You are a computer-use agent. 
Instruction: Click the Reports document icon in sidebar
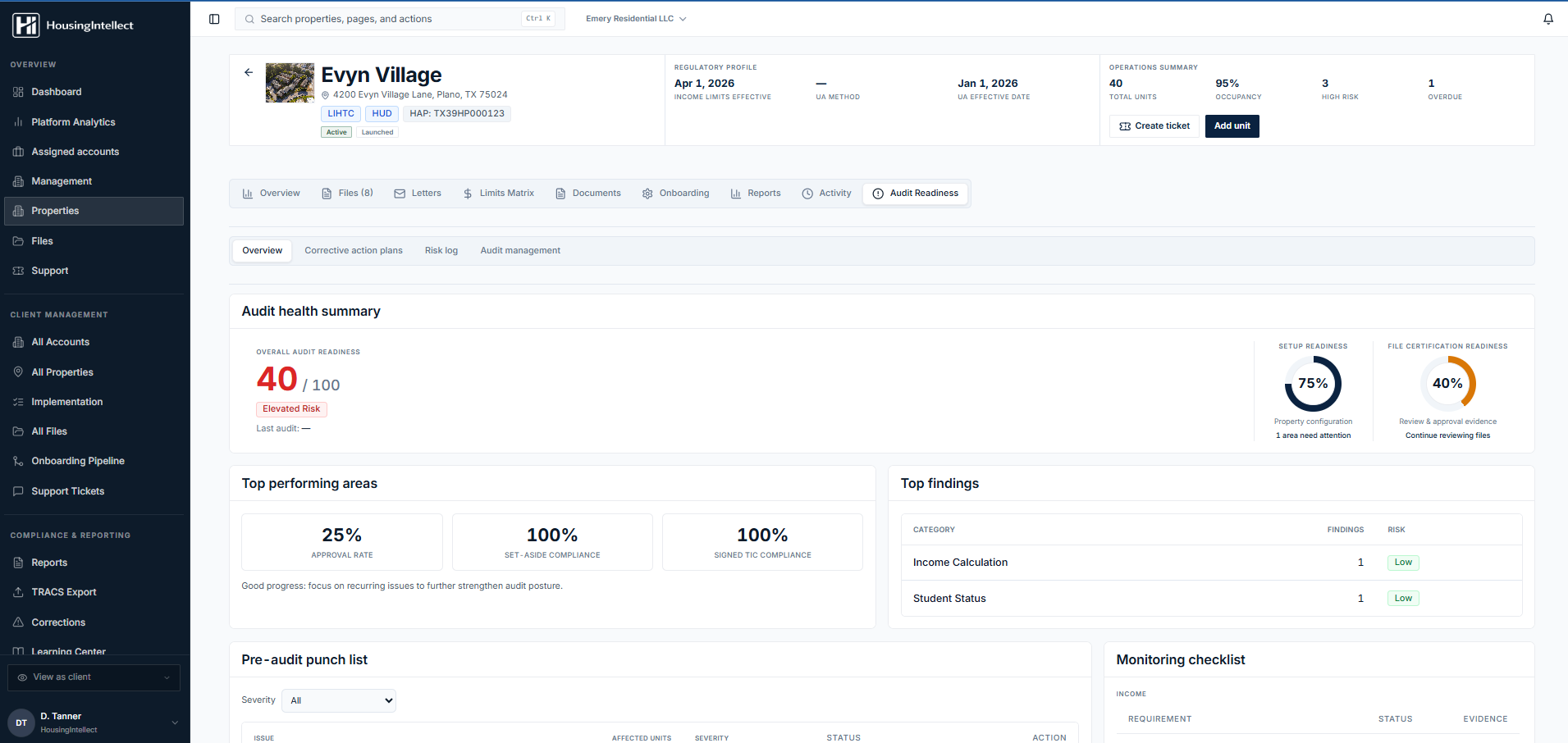tap(18, 563)
